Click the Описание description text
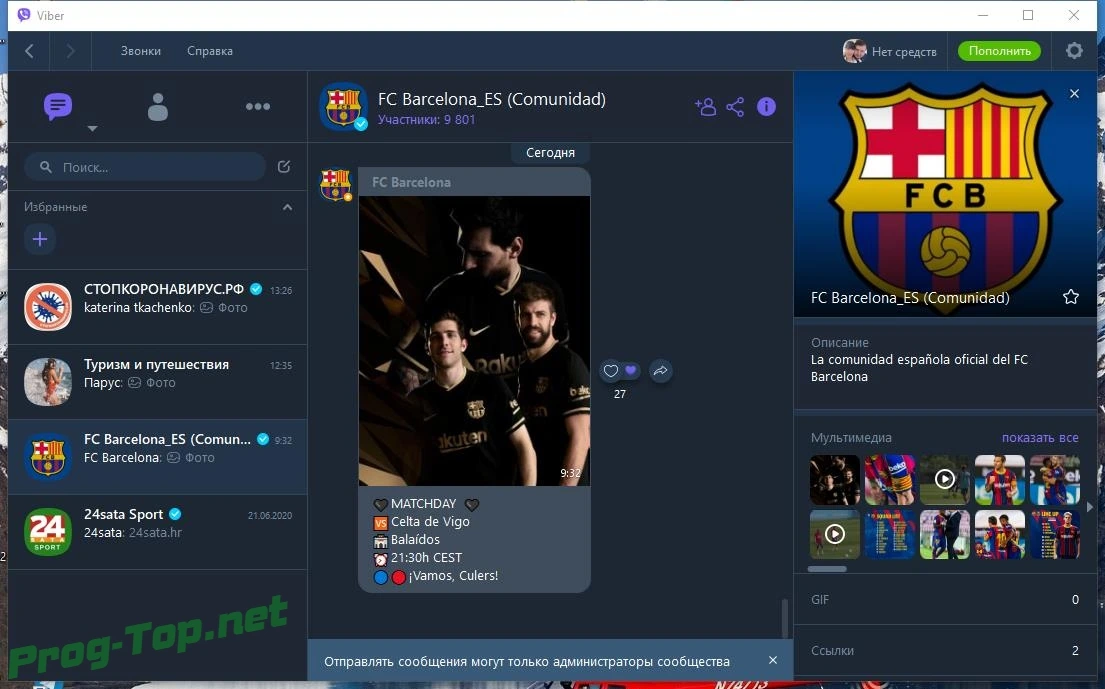The height and width of the screenshot is (689, 1105). [x=919, y=368]
